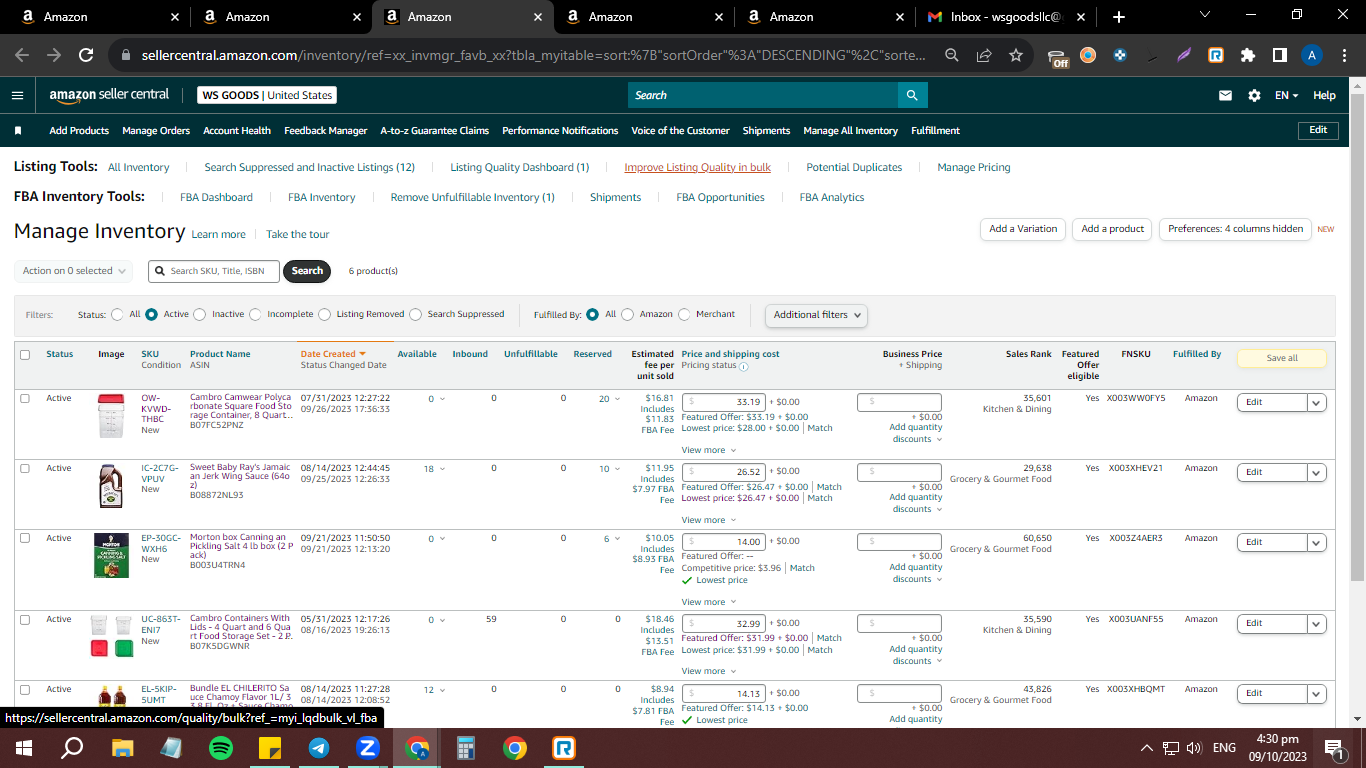Screen dimensions: 1366x768
Task: Open Preferences: 4 columns hidden
Action: 1235,229
